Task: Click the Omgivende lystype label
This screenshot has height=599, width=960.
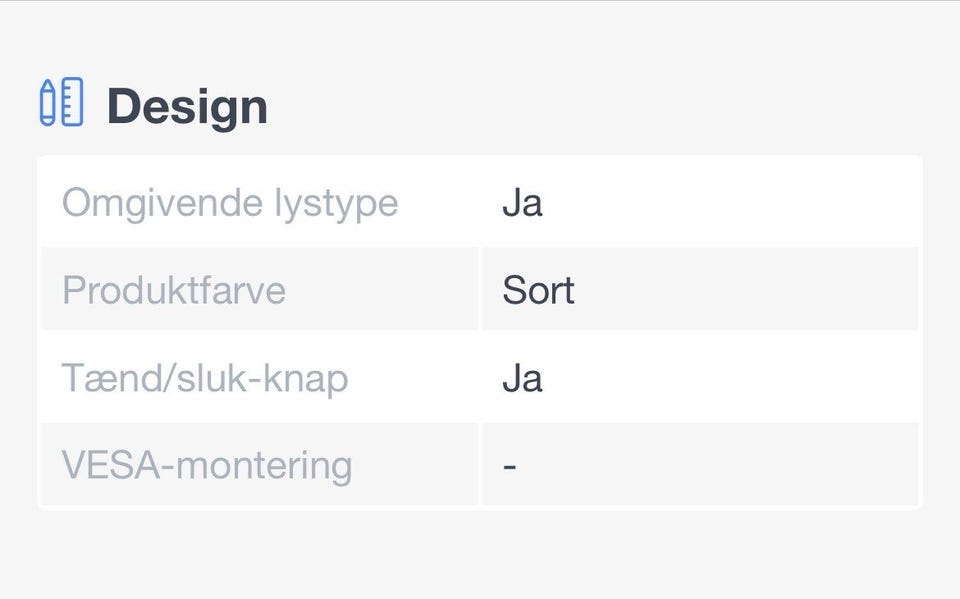Action: (230, 203)
